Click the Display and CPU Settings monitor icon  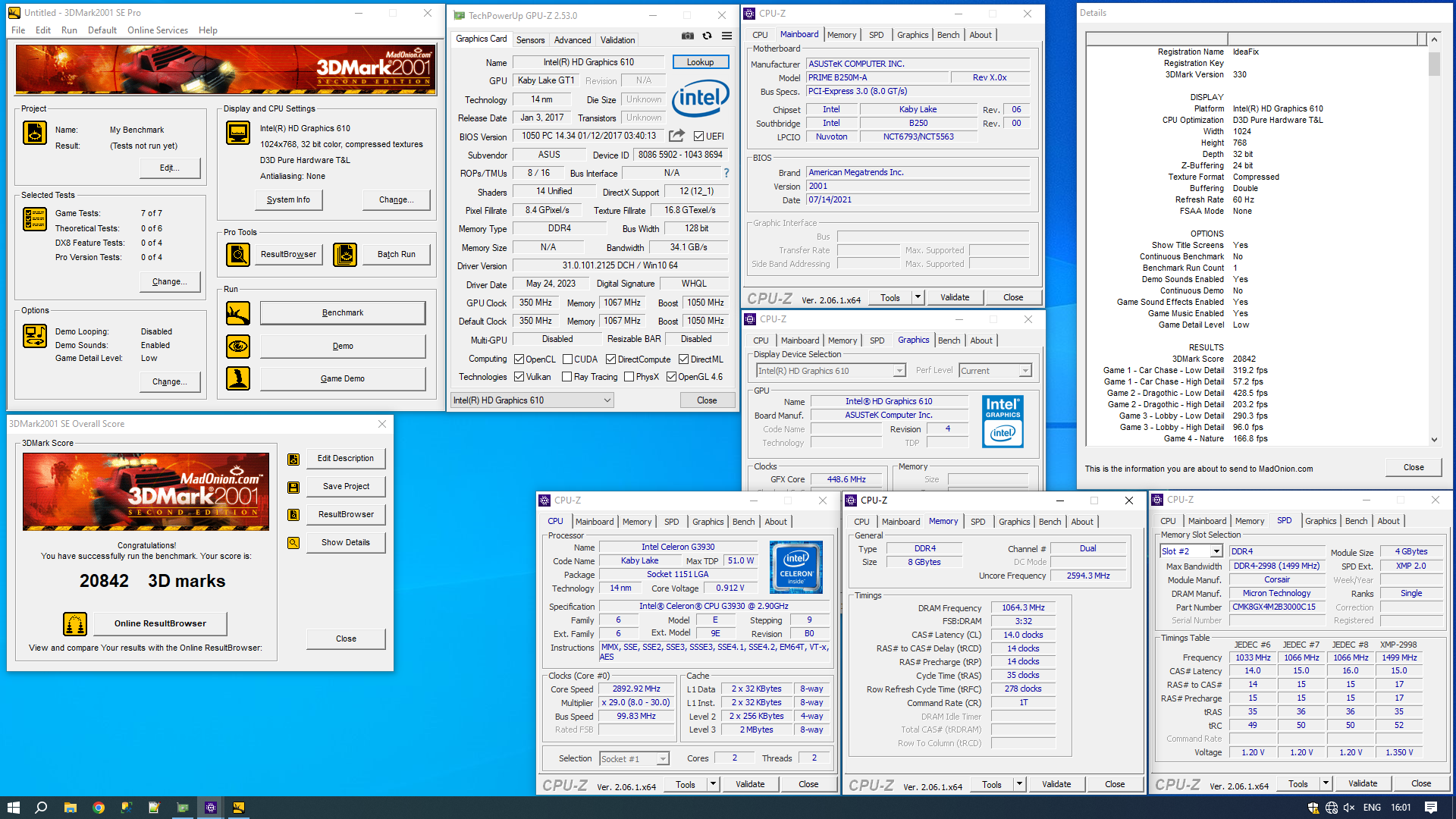(238, 133)
